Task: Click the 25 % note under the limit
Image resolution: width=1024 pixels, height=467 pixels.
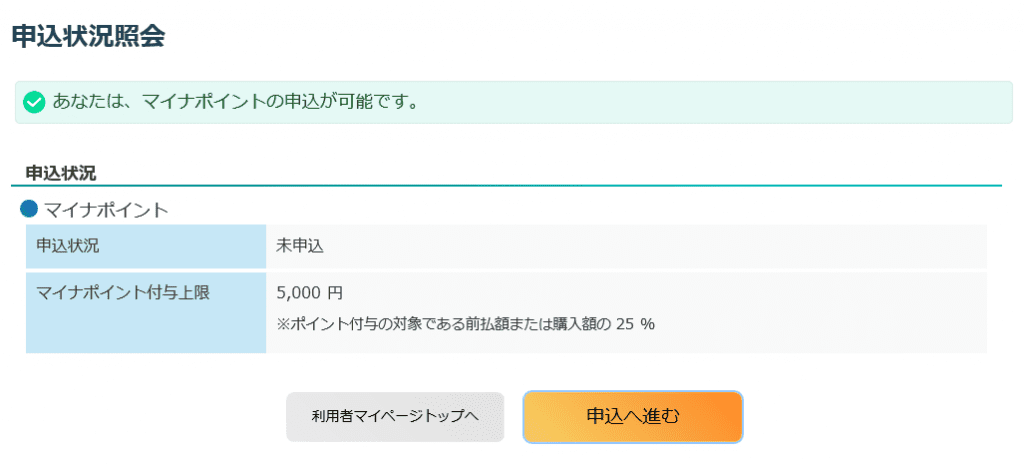Action: coord(634,324)
